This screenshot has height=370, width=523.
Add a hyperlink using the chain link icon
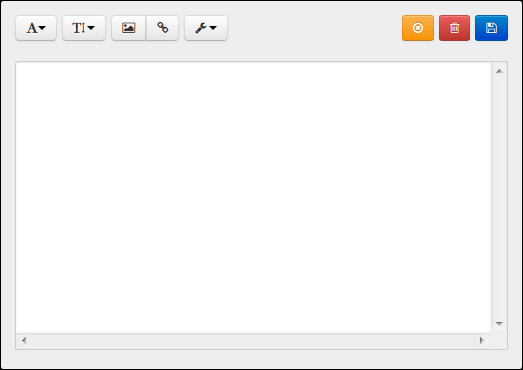(162, 28)
